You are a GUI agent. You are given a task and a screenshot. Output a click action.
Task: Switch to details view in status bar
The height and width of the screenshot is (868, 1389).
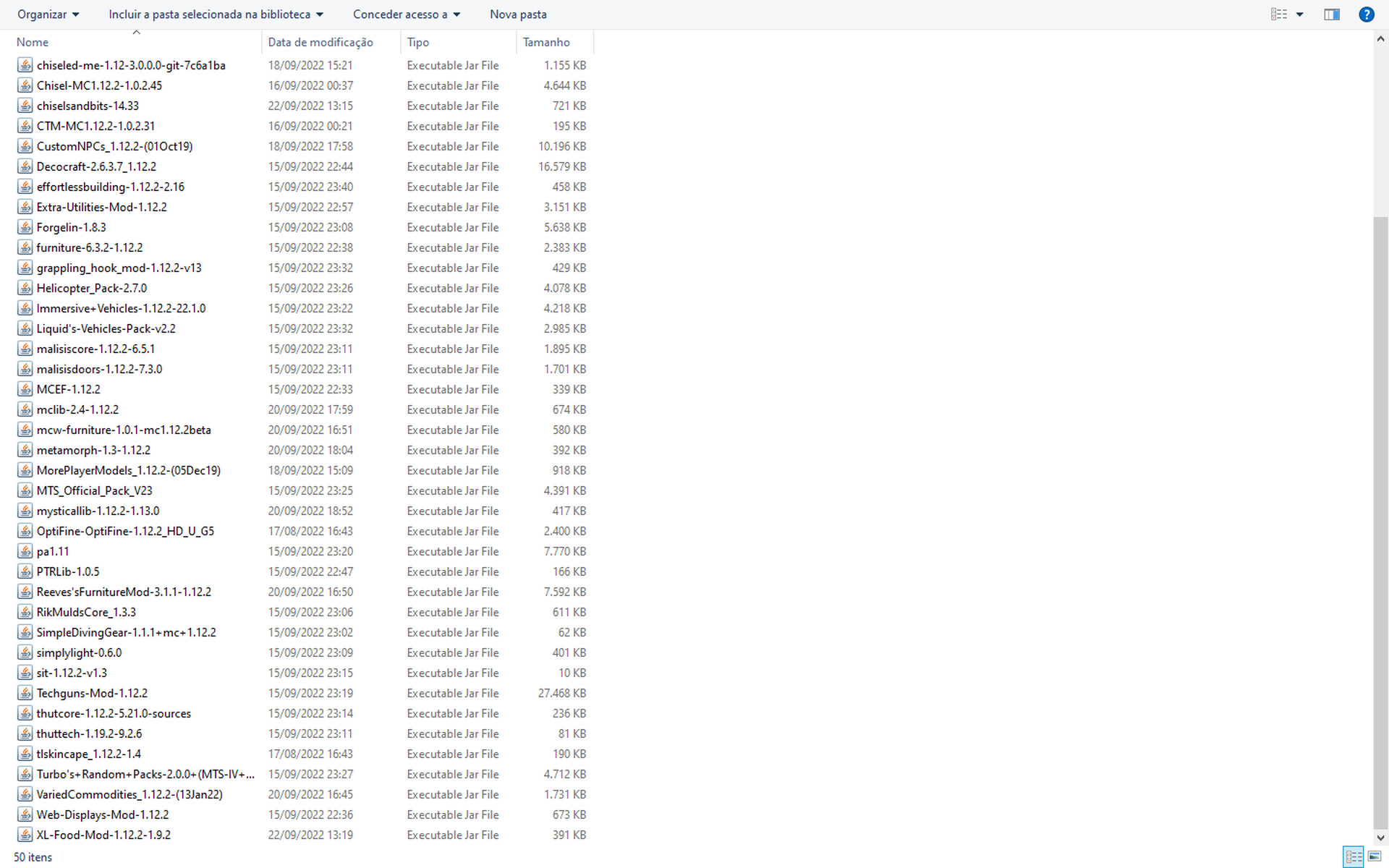[x=1354, y=856]
